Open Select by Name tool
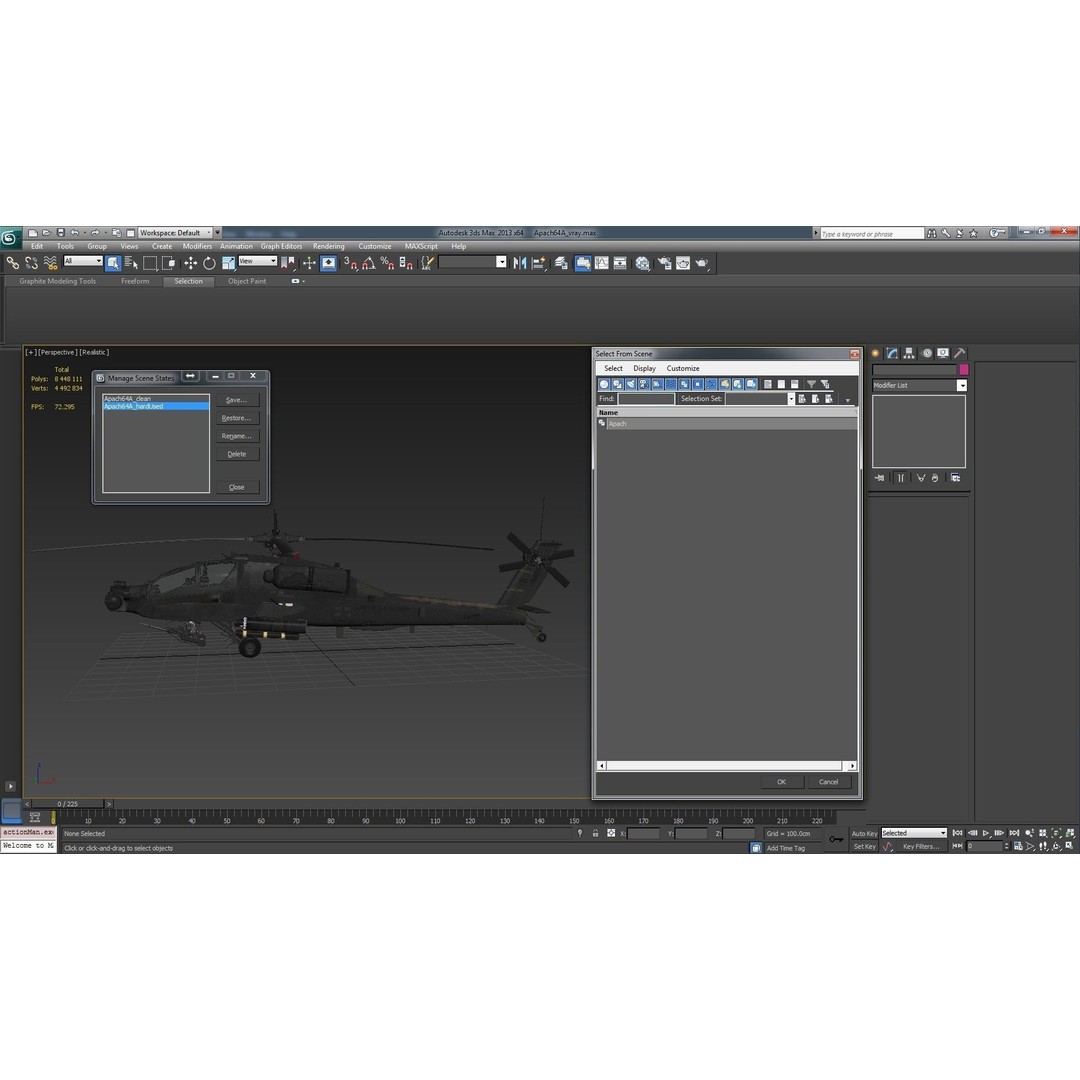Viewport: 1080px width, 1080px height. (x=131, y=263)
